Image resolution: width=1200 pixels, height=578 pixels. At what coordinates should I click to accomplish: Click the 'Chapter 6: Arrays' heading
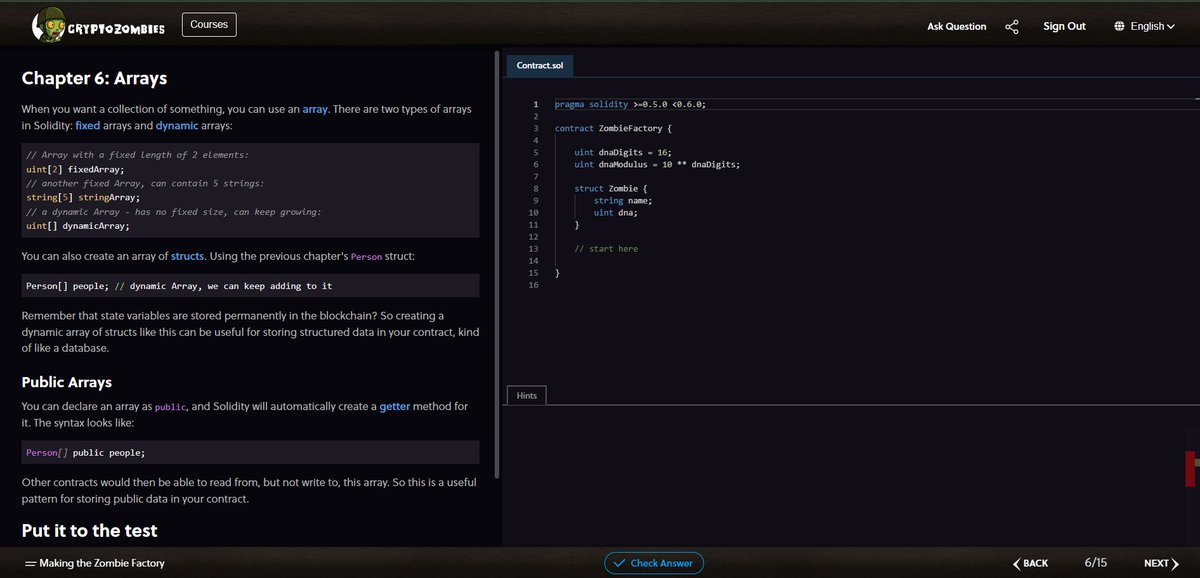(x=94, y=78)
